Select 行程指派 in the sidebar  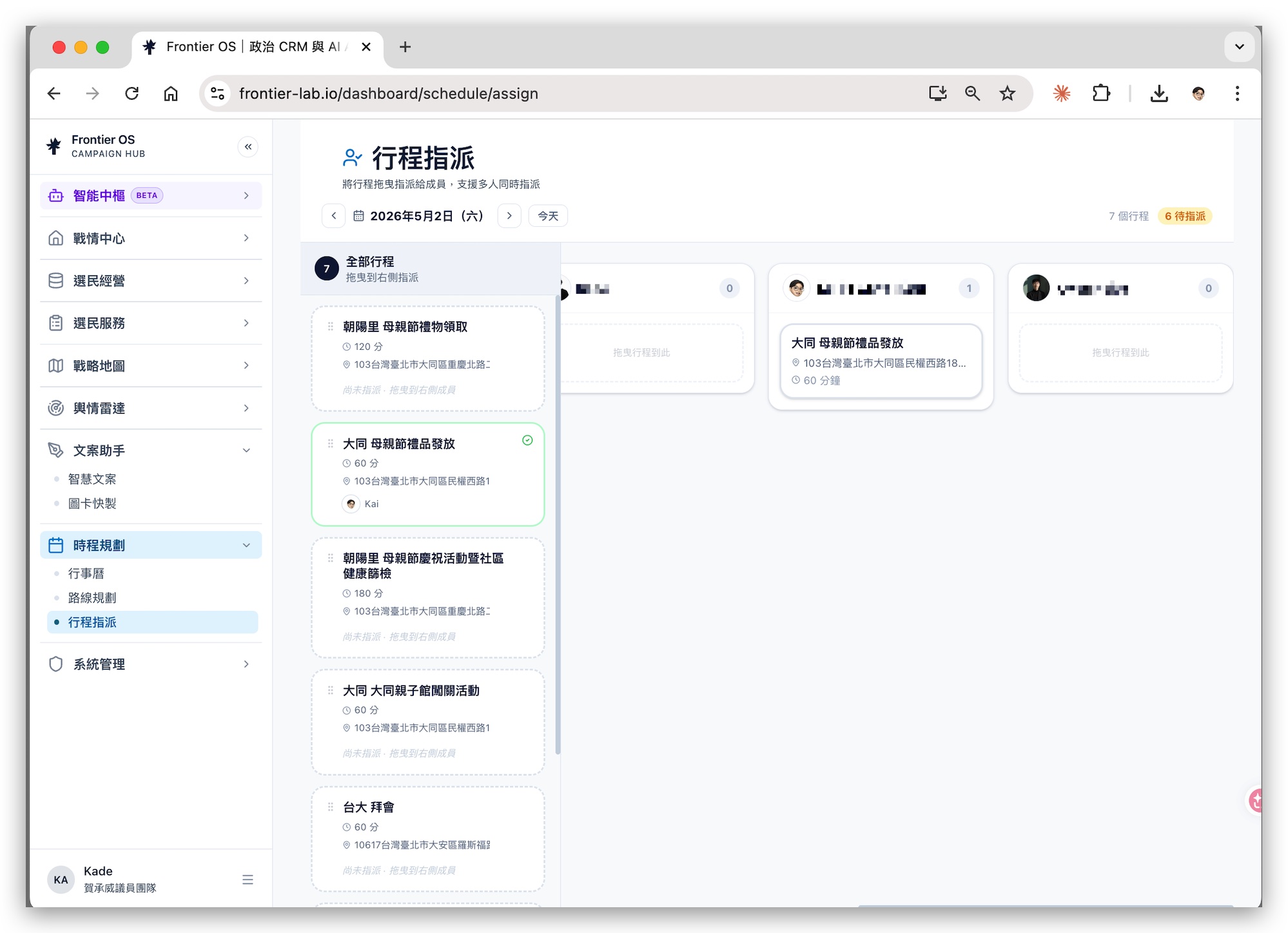(x=153, y=622)
